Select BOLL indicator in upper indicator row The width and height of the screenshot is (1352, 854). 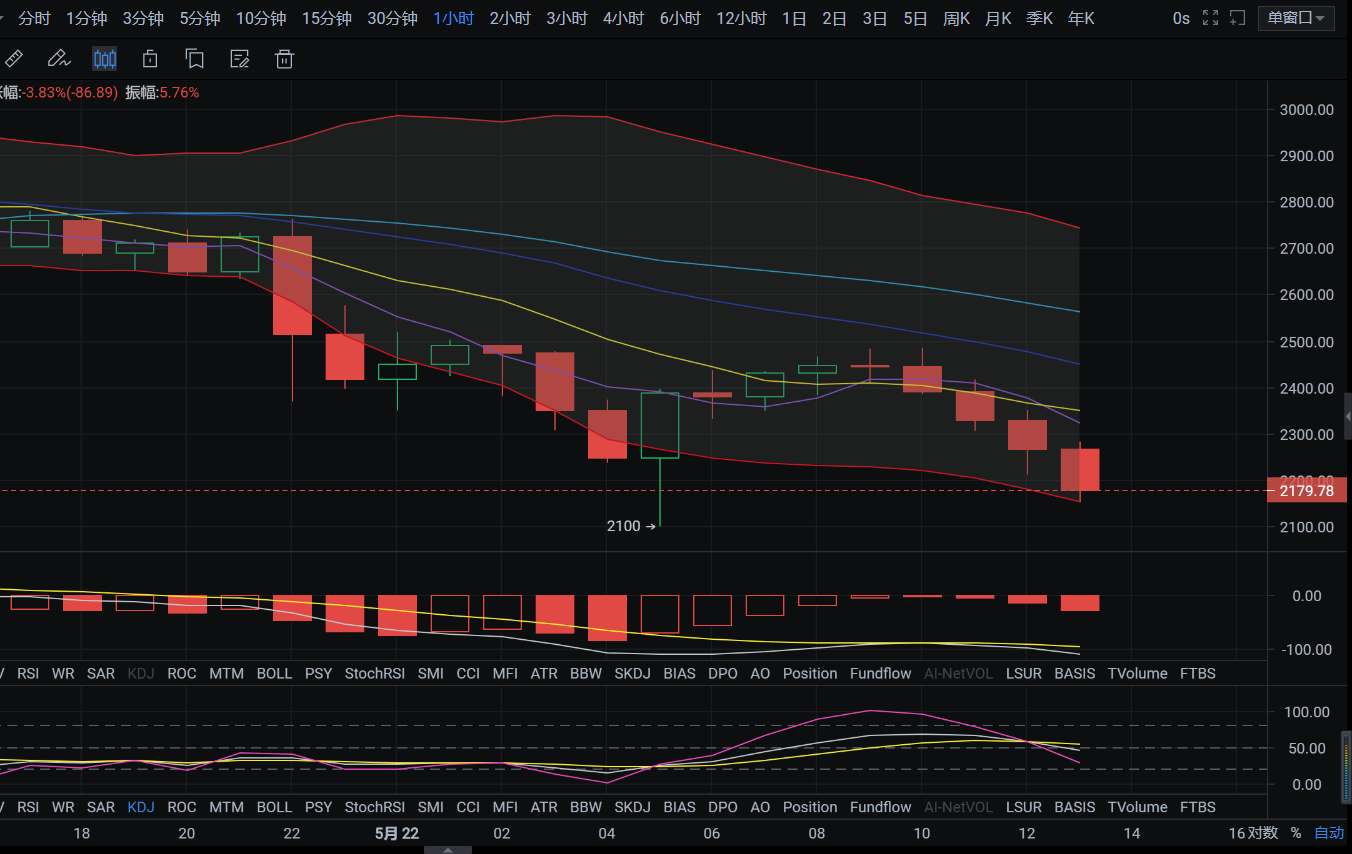[x=274, y=673]
